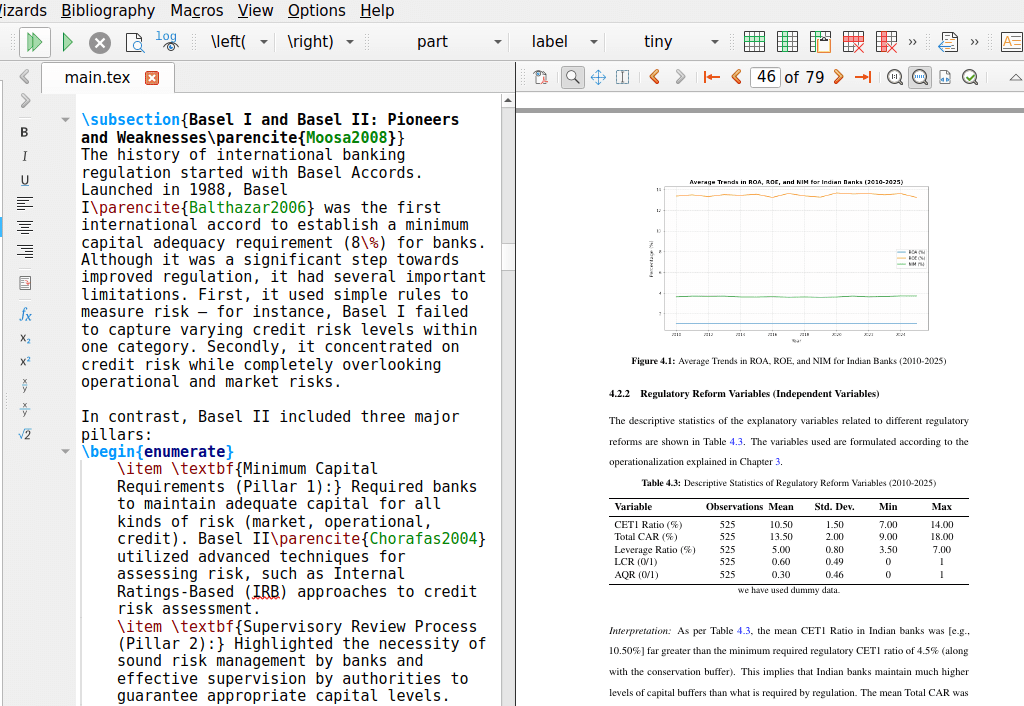Open the Help menu
The width and height of the screenshot is (1024, 706).
coord(377,10)
